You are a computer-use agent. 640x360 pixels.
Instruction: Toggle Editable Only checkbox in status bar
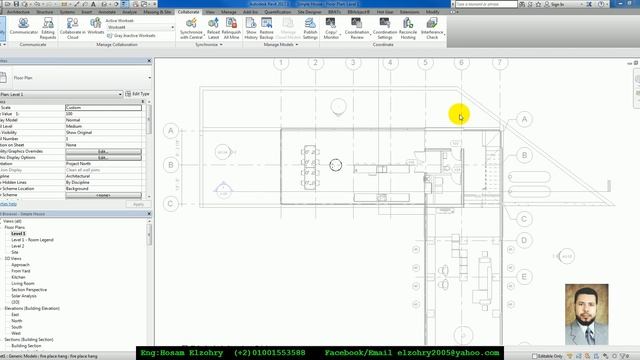click(x=534, y=356)
